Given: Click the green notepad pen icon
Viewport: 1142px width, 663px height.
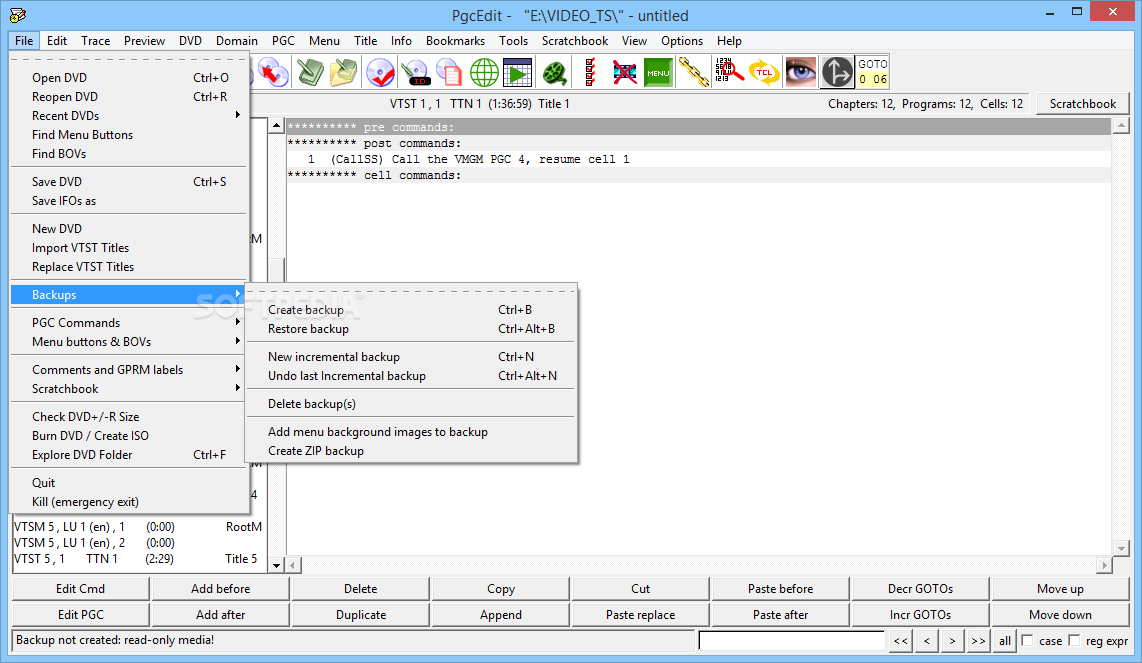Looking at the screenshot, I should [x=311, y=72].
